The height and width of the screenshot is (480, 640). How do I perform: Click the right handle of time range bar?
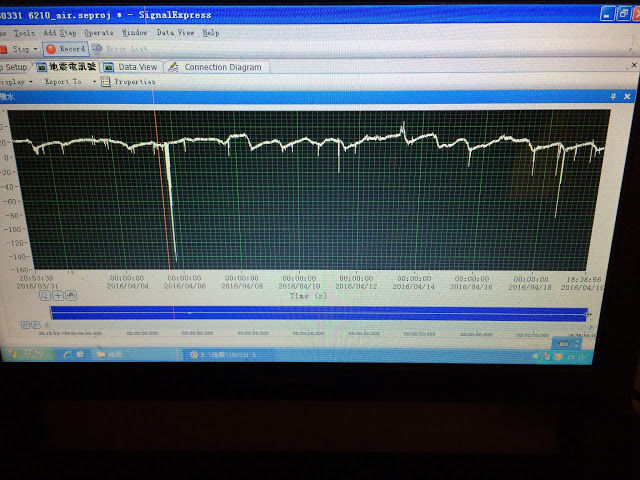click(x=588, y=314)
